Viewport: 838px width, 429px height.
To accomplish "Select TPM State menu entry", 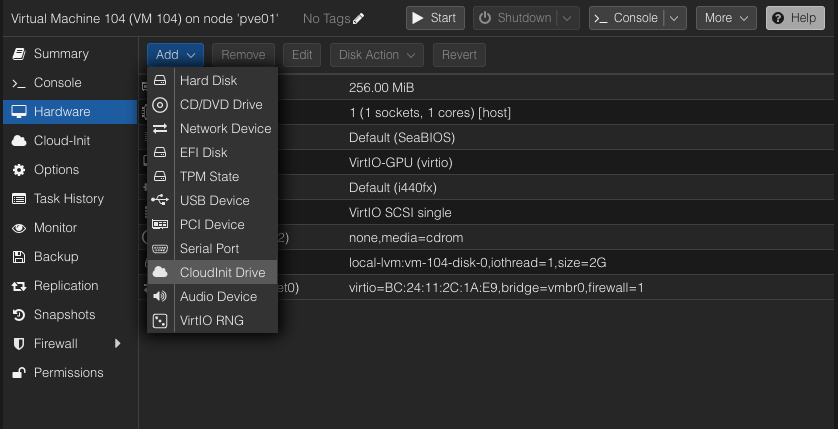I will [209, 177].
